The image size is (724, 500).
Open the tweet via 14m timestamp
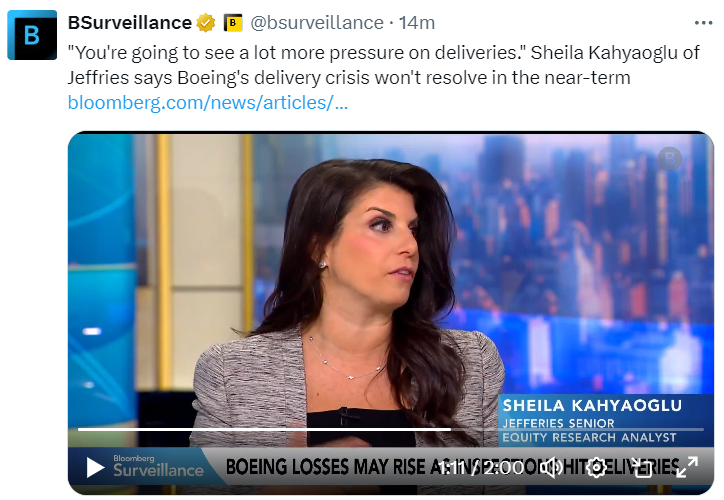[417, 23]
